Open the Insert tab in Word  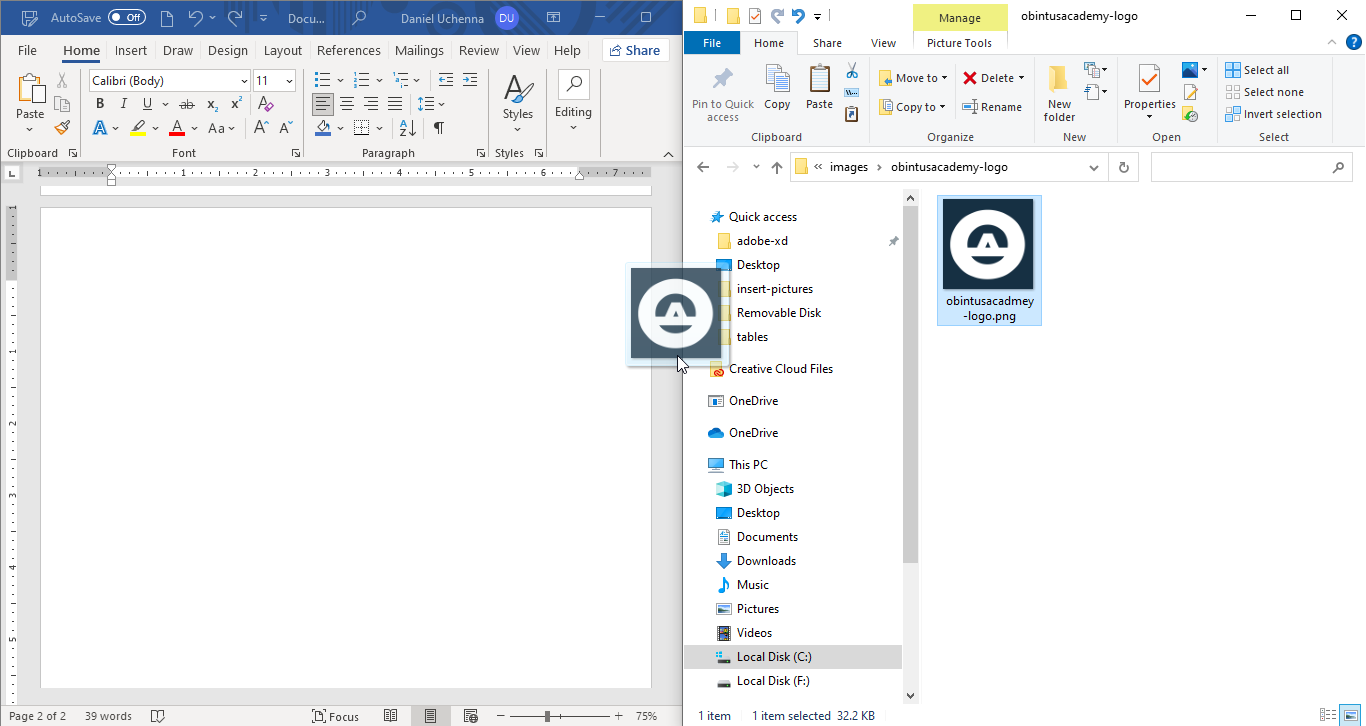point(130,50)
